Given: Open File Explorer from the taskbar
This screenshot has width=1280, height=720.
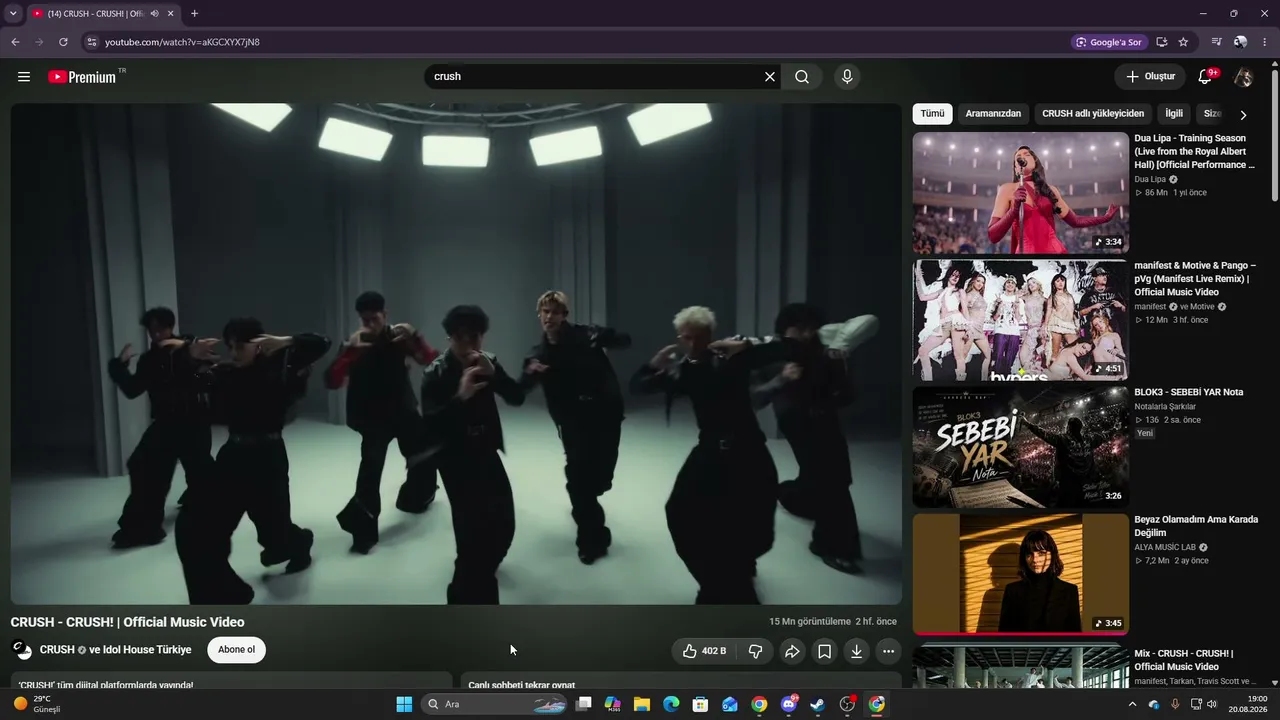Looking at the screenshot, I should click(x=642, y=704).
